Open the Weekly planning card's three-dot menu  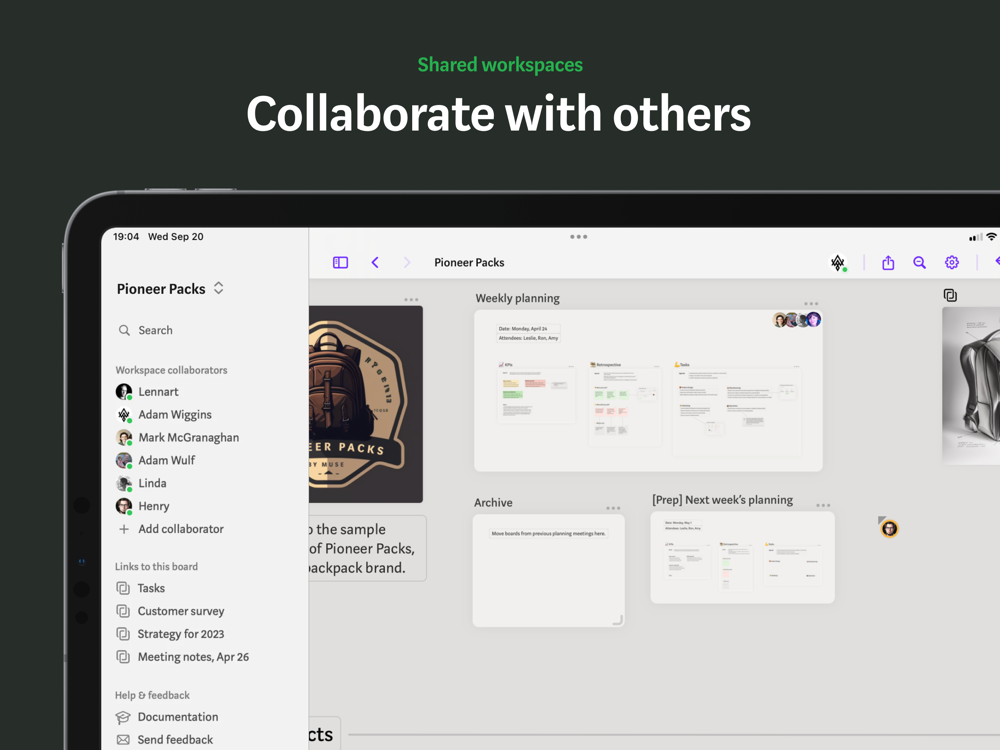point(811,304)
